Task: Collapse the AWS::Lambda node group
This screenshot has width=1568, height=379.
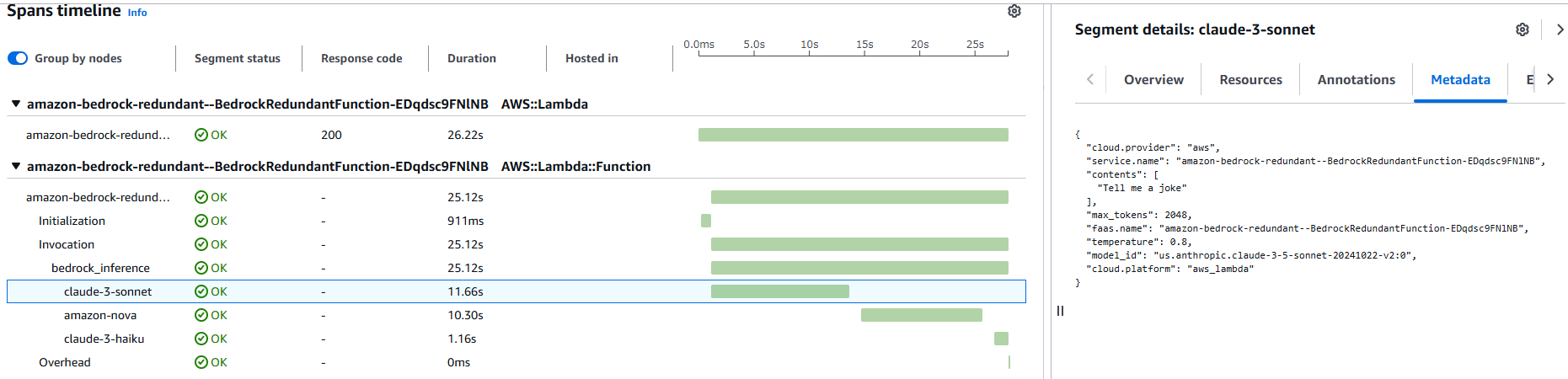Action: (15, 104)
